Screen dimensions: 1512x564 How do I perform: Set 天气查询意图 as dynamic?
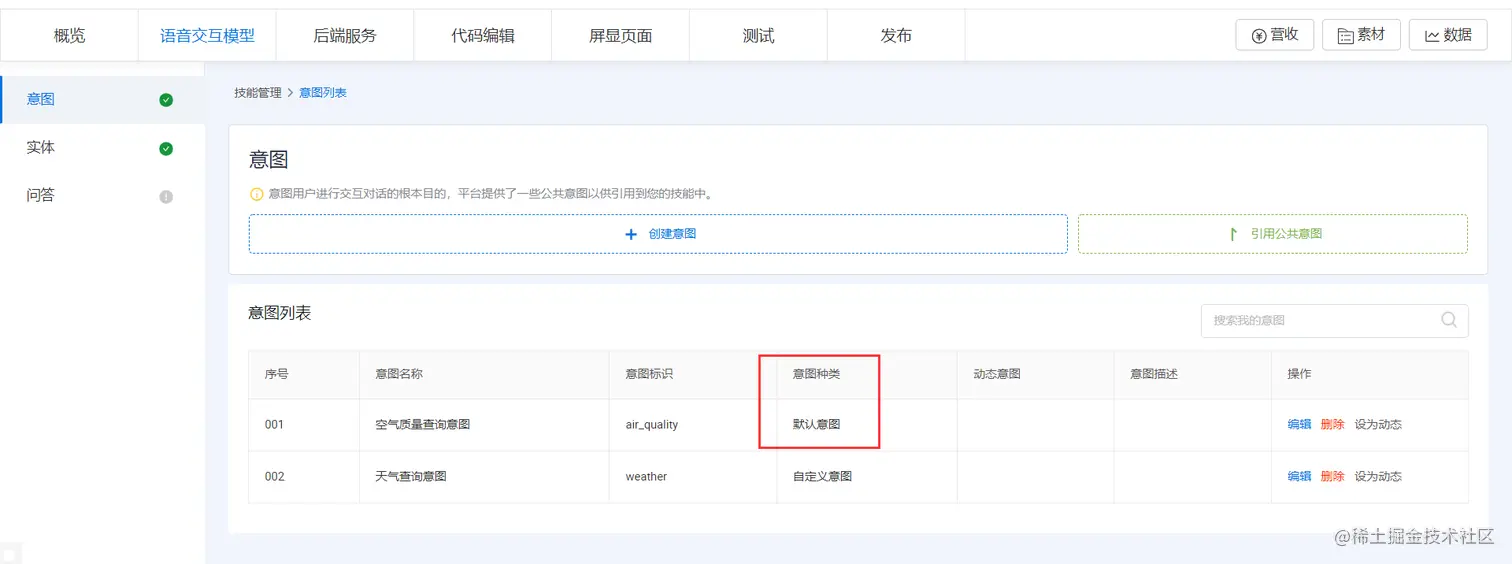(x=1378, y=477)
